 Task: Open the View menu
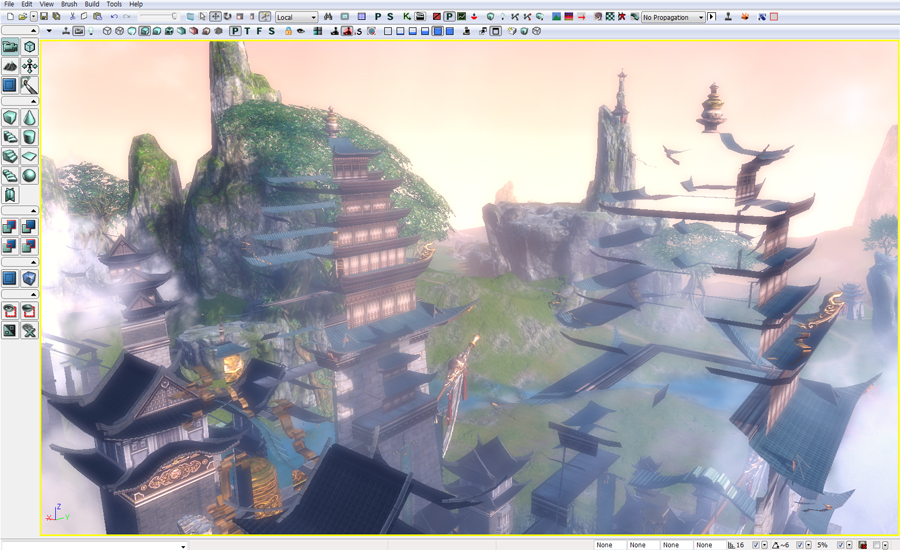(46, 4)
